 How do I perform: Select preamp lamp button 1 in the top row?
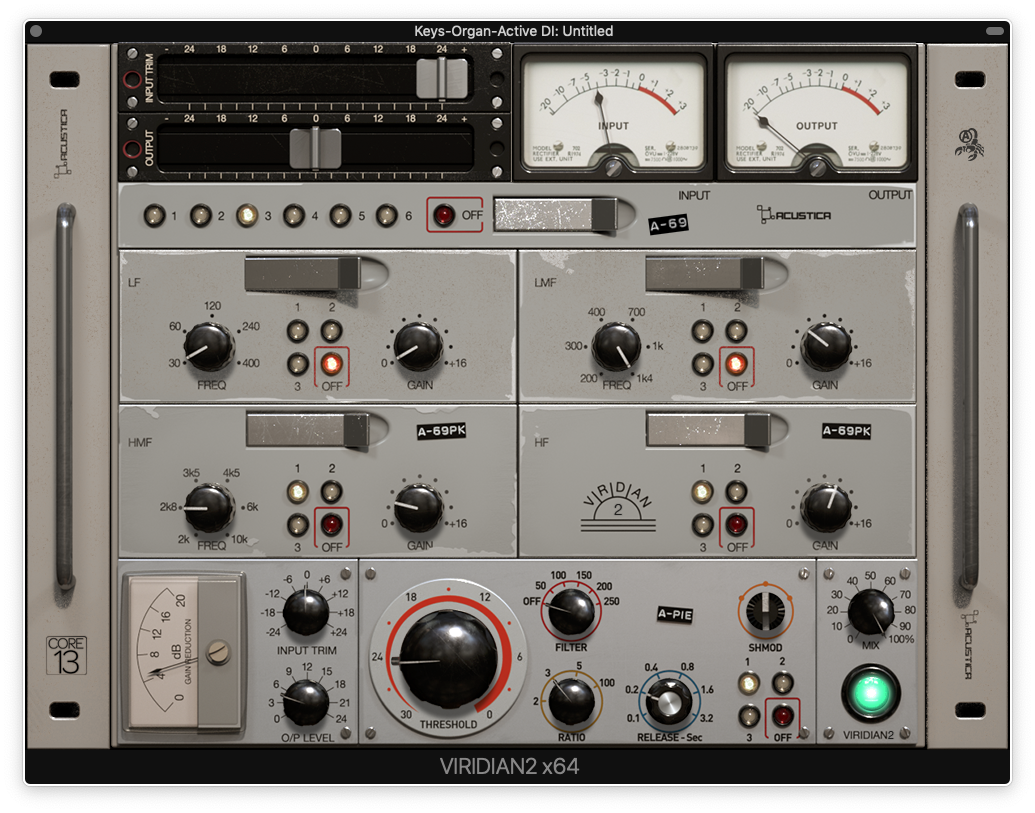(154, 215)
